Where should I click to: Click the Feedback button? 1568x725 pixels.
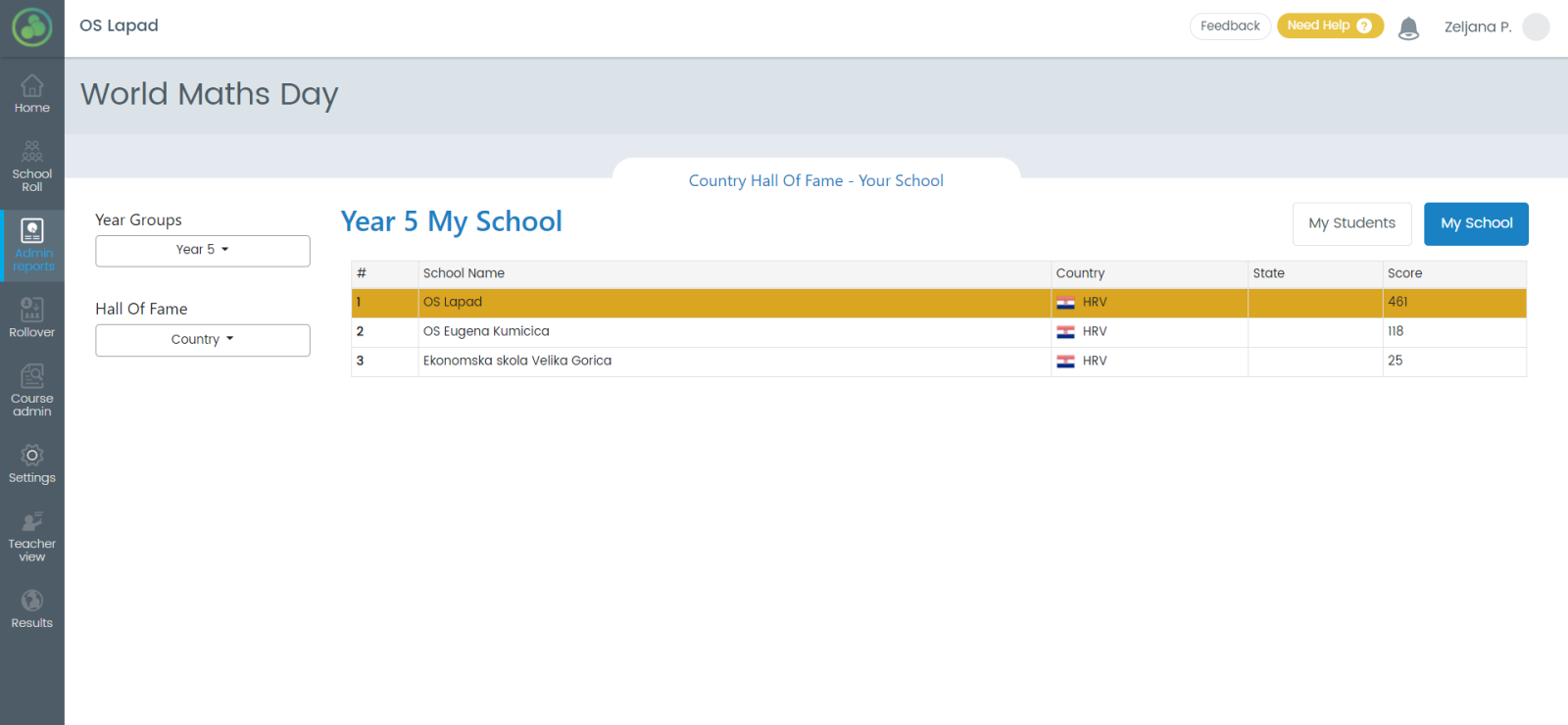click(x=1230, y=26)
